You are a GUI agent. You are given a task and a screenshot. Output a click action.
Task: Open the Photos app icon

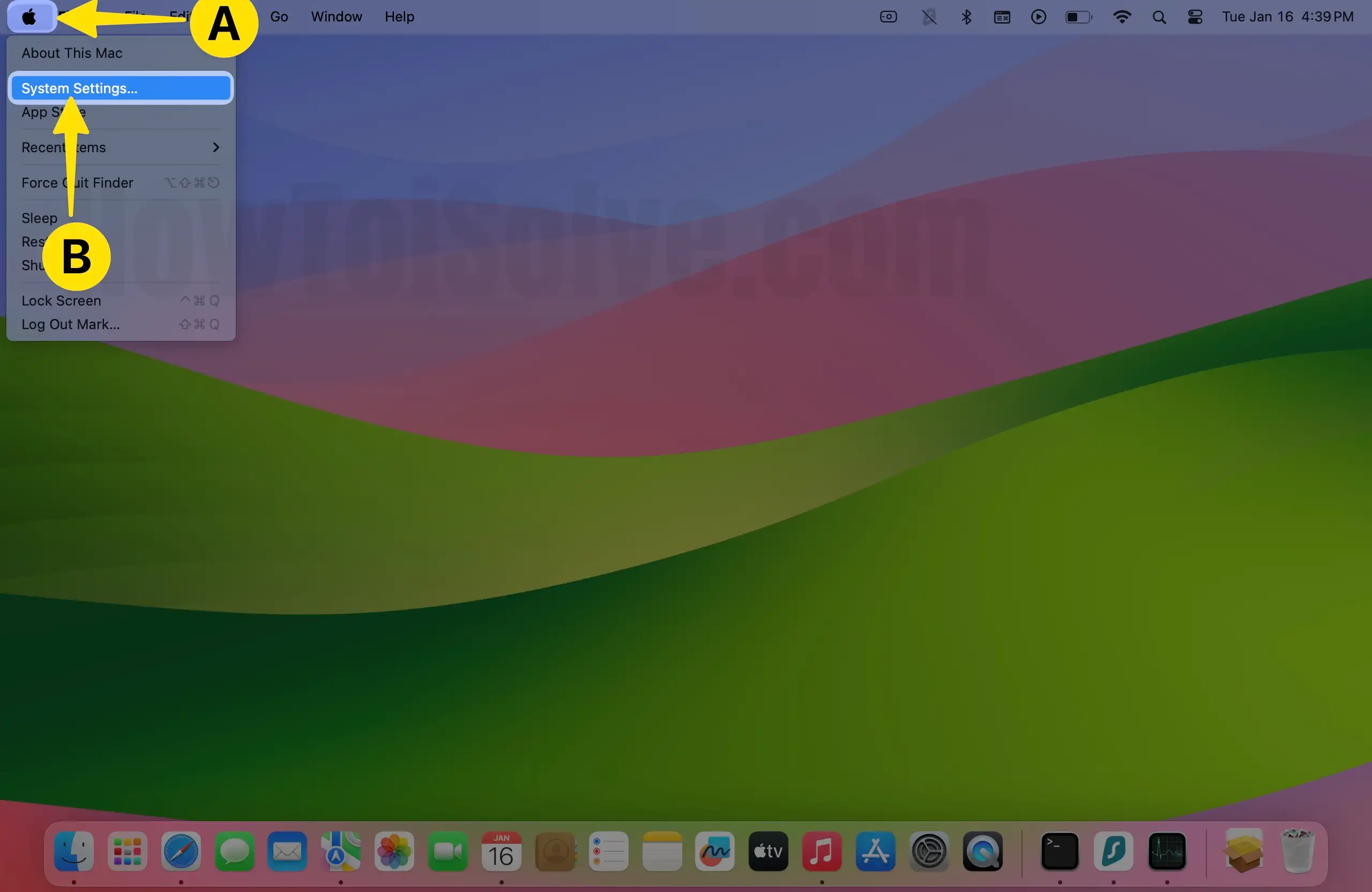coord(394,851)
